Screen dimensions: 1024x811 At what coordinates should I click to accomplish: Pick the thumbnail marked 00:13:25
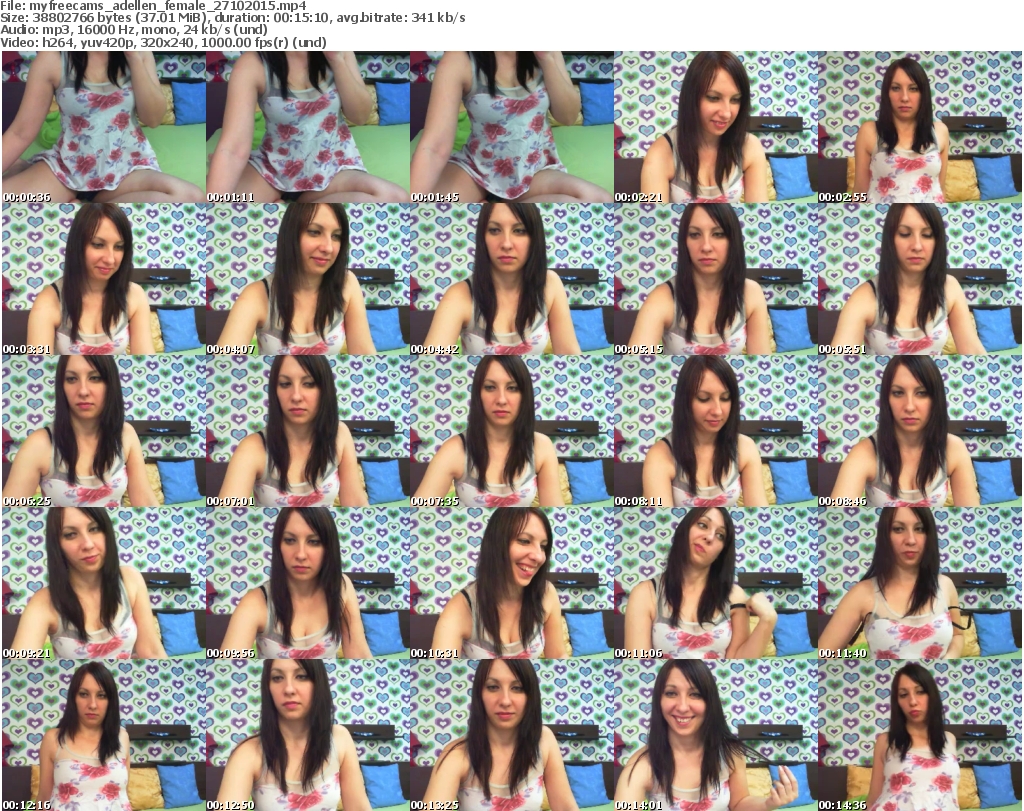[x=511, y=735]
